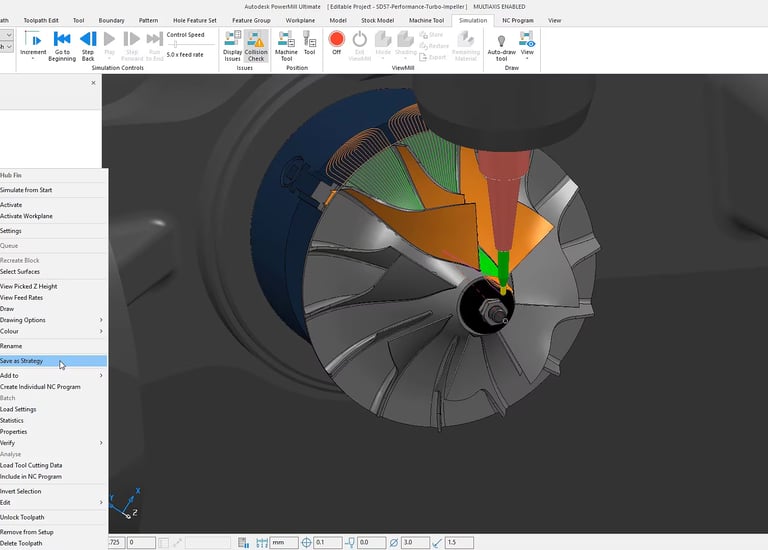Open the NC Program tab

click(518, 21)
